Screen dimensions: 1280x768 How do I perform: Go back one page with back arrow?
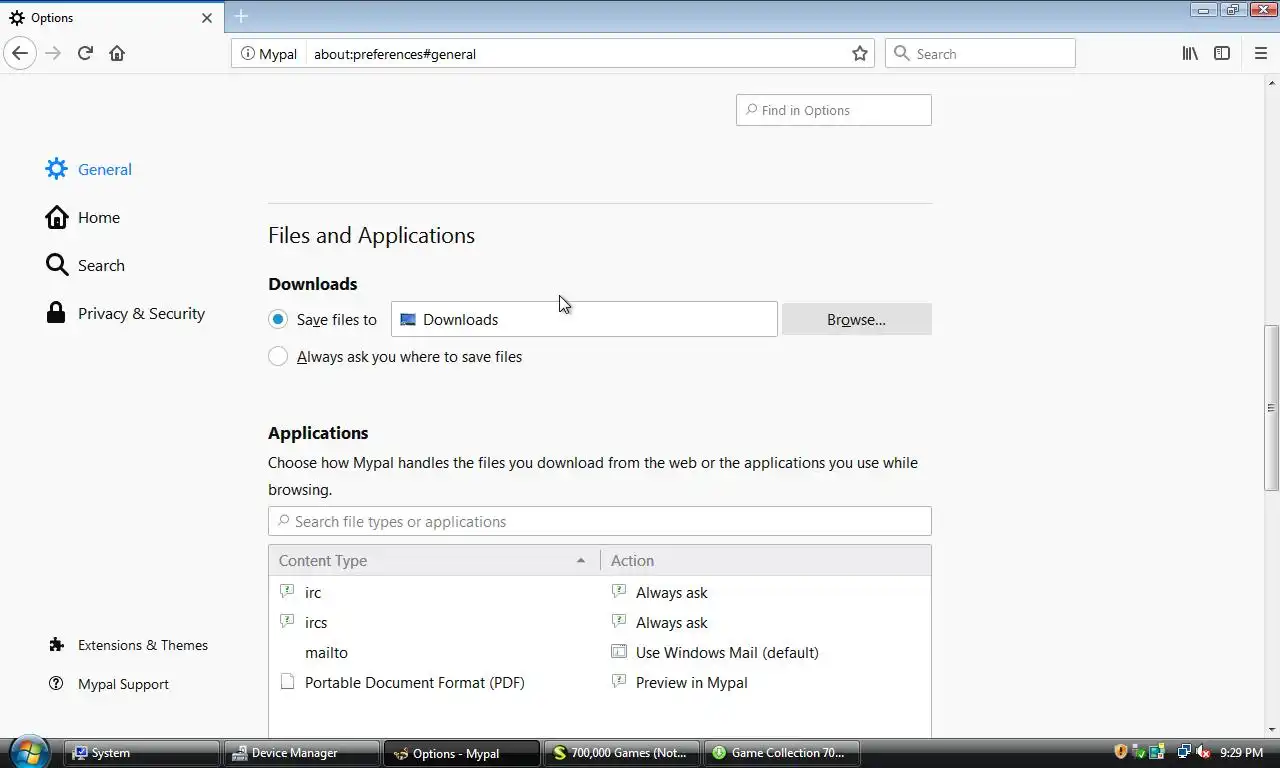click(x=20, y=53)
